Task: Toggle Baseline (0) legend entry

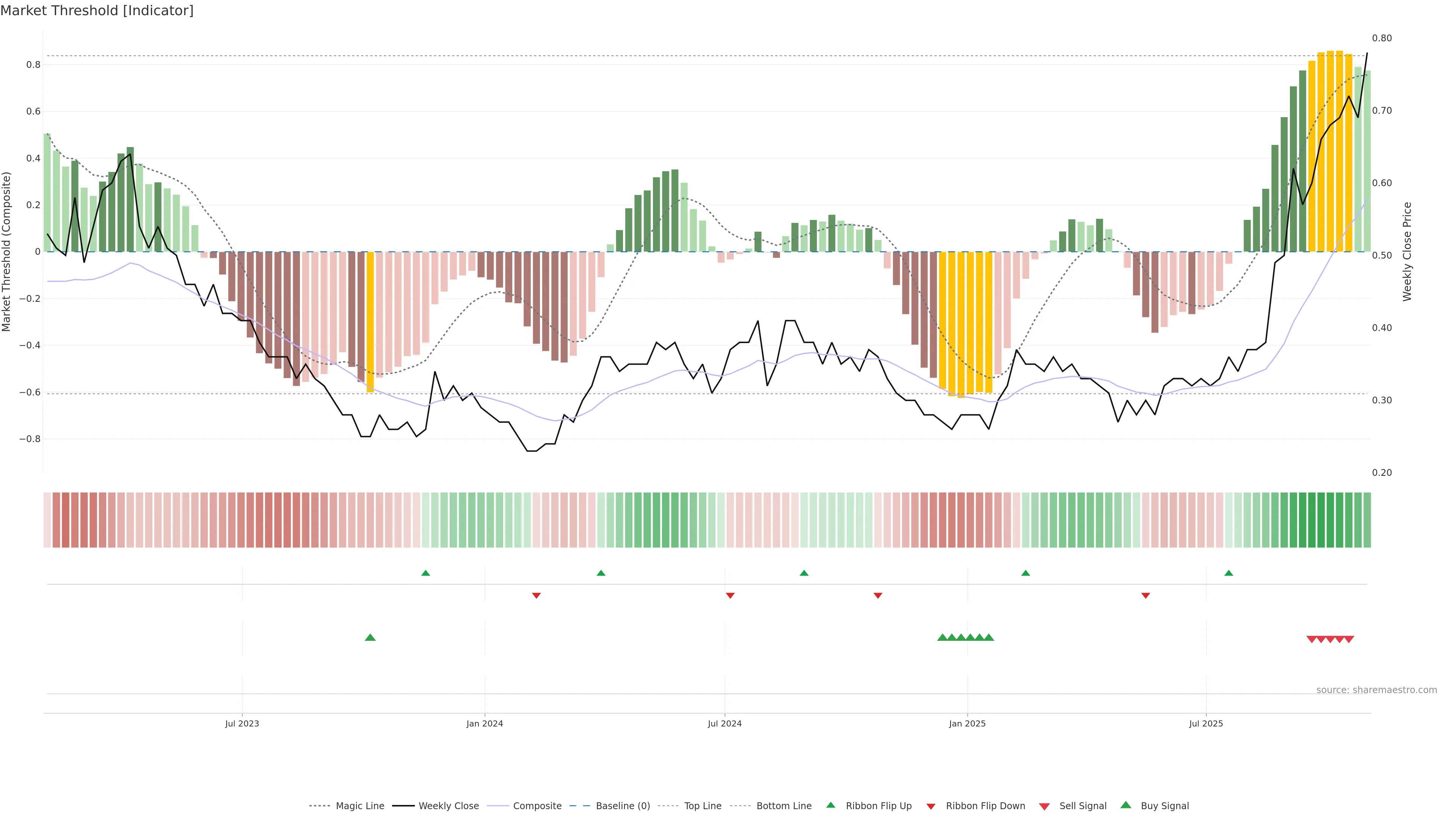Action: tap(623, 806)
